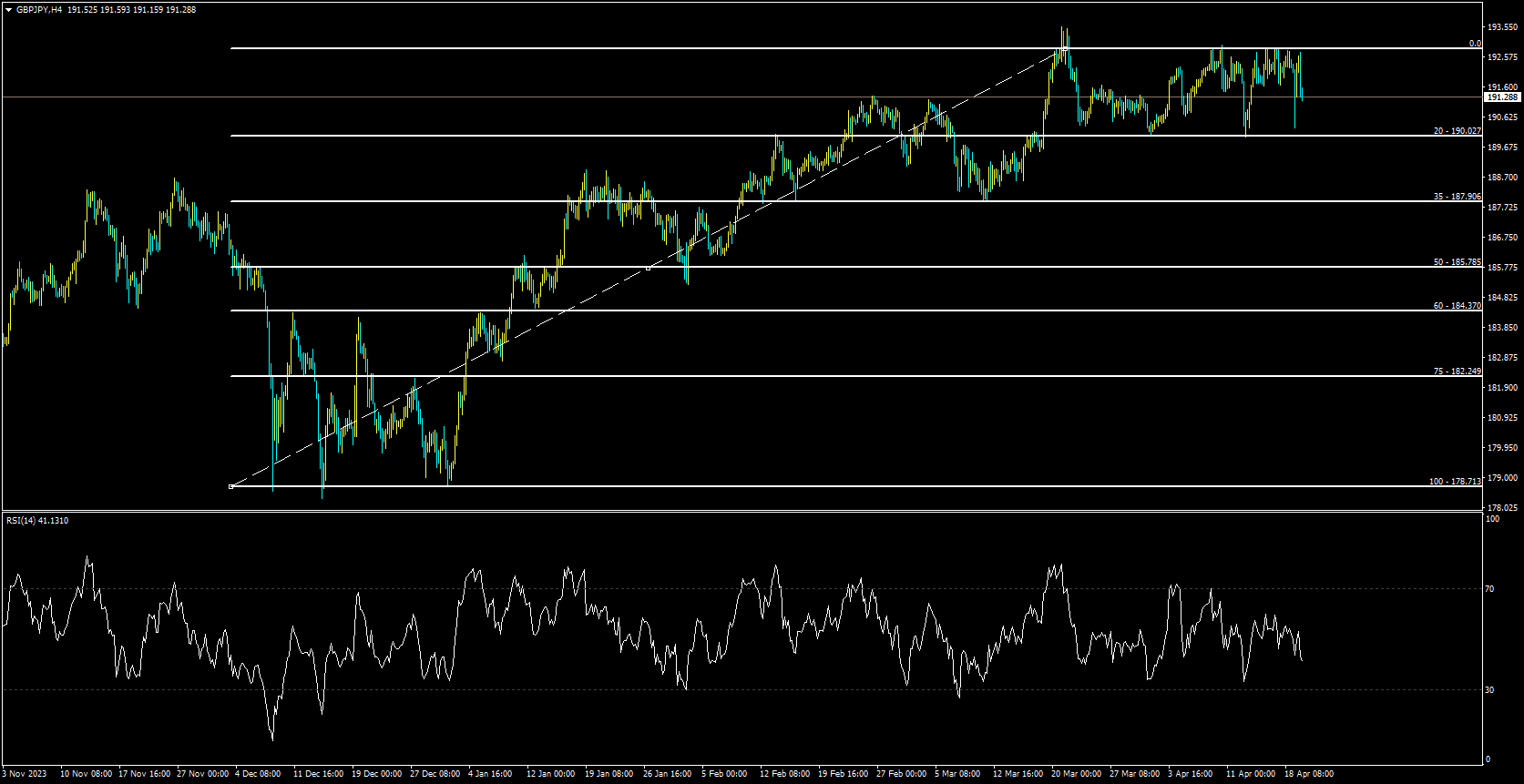Viewport: 1524px width, 784px height.
Task: Click the 181.900 price scale value
Action: 1502,388
